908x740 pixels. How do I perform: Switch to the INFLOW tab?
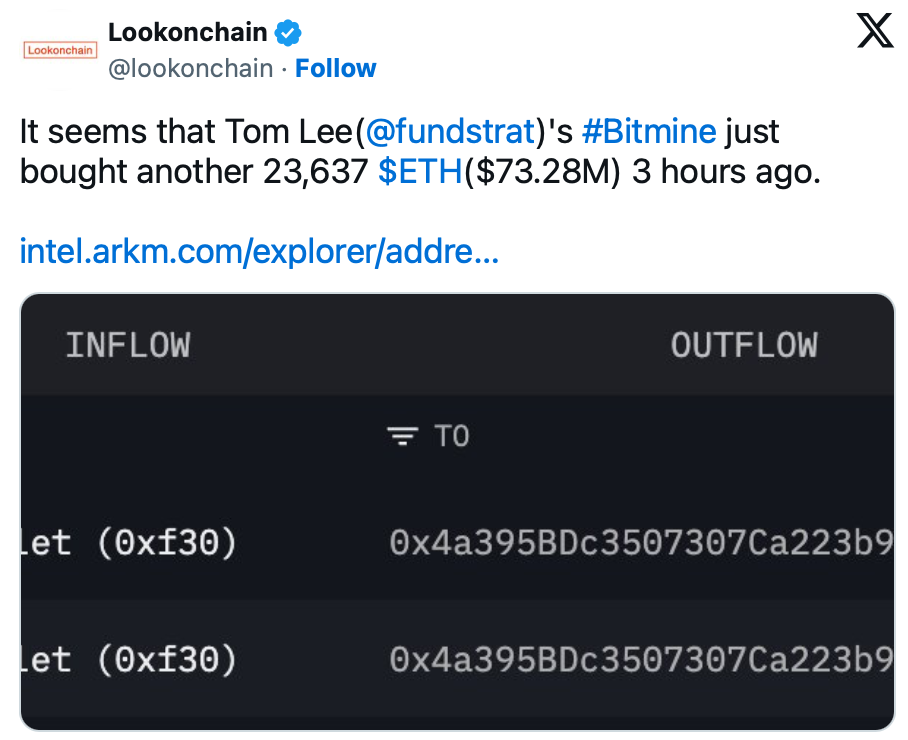coord(127,345)
